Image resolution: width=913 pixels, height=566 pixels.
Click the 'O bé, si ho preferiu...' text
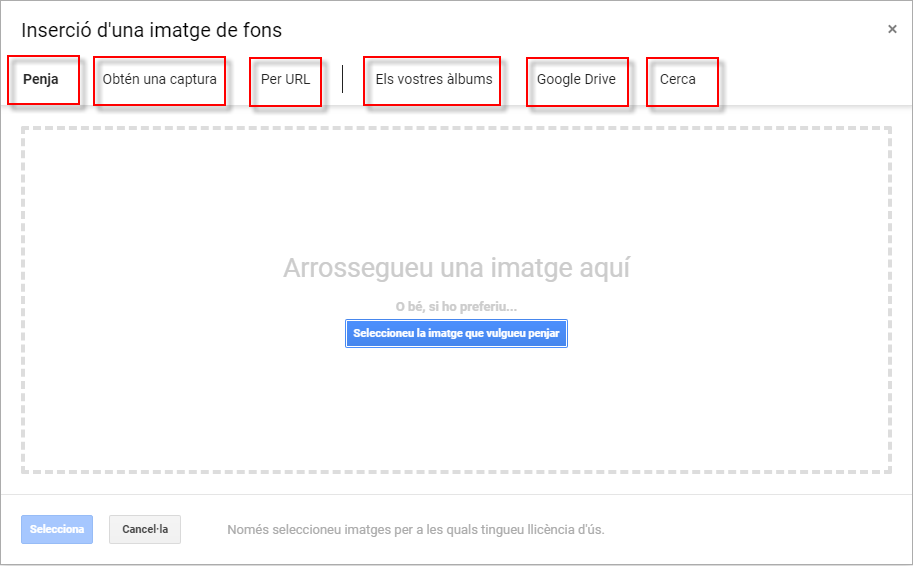(x=456, y=307)
